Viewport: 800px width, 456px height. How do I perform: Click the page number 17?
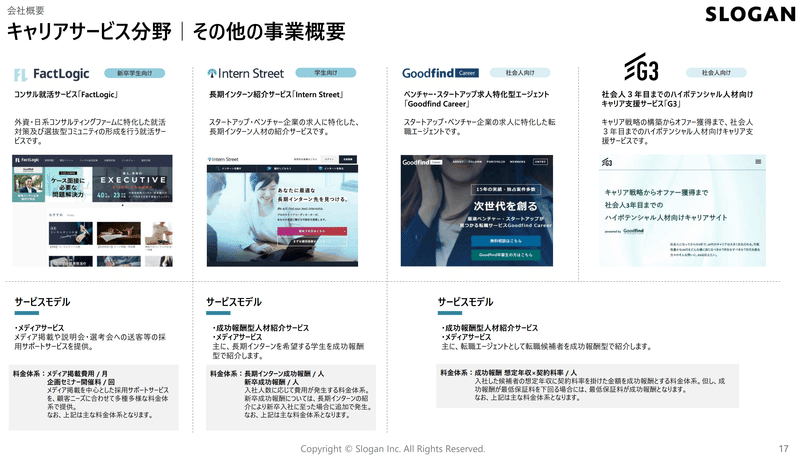click(x=784, y=449)
